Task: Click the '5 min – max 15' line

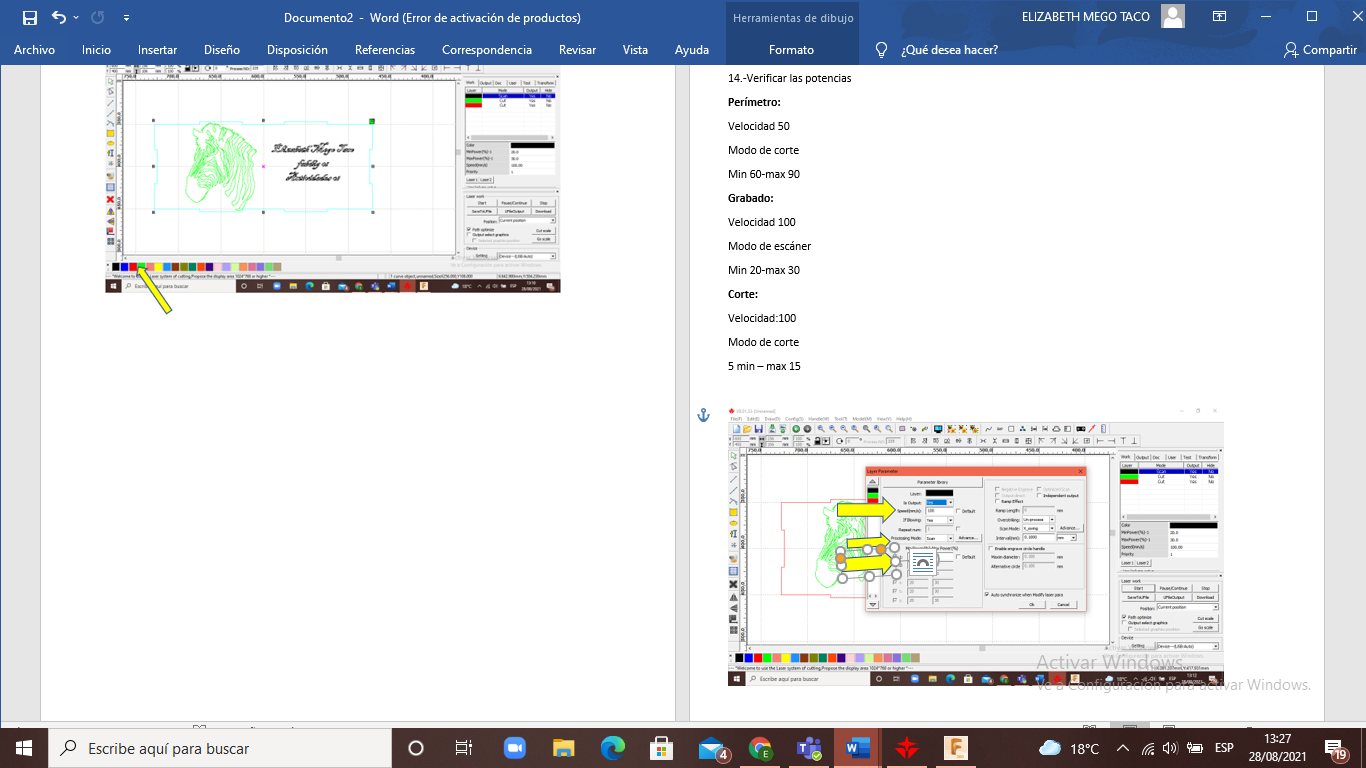Action: (764, 366)
